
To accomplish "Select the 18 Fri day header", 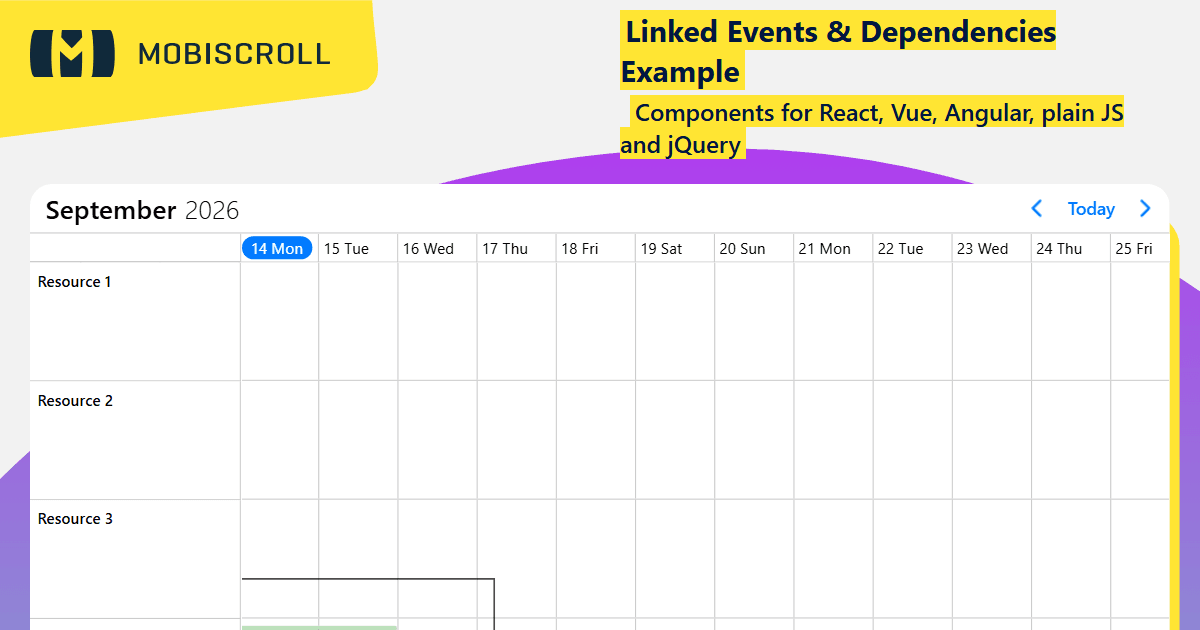I will [580, 249].
